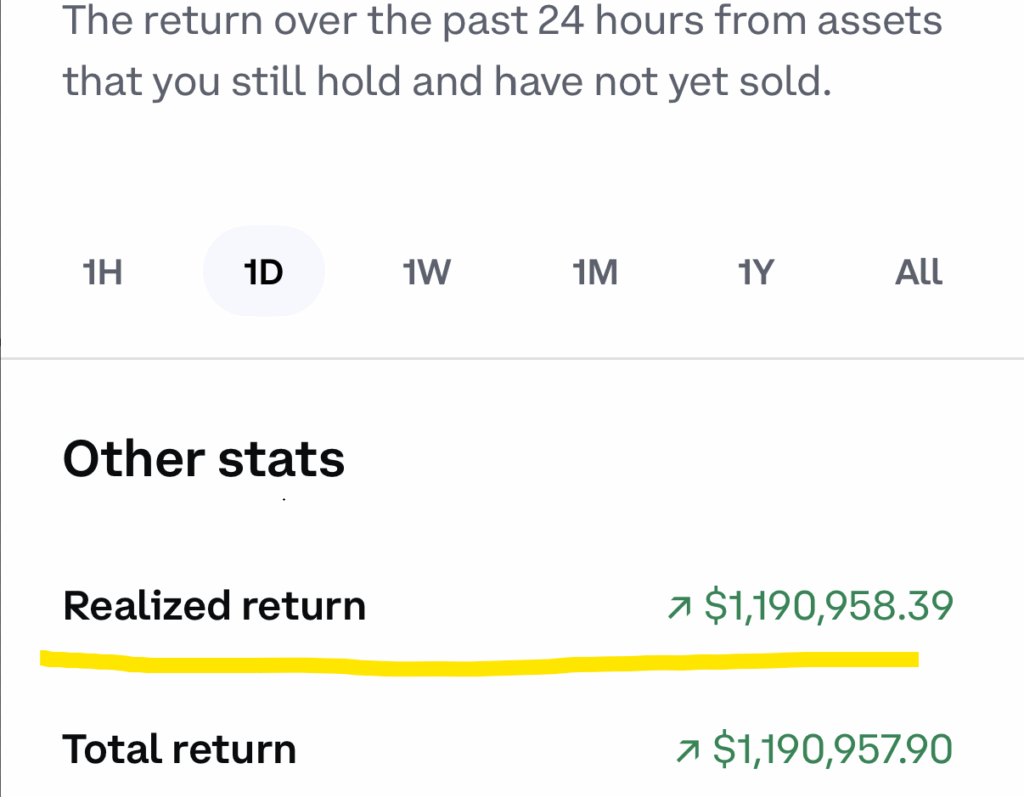Click the green arrow beside Realized return amount
Screen dimensions: 1024x797
pos(680,606)
